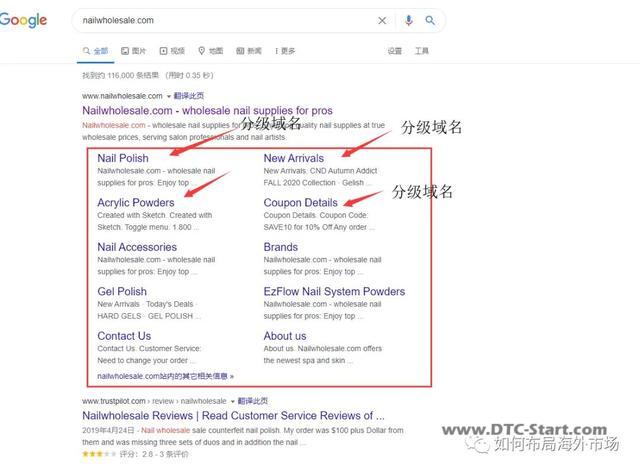The width and height of the screenshot is (640, 472).
Task: Open the Acrylic Powders sitelink
Action: (x=136, y=203)
